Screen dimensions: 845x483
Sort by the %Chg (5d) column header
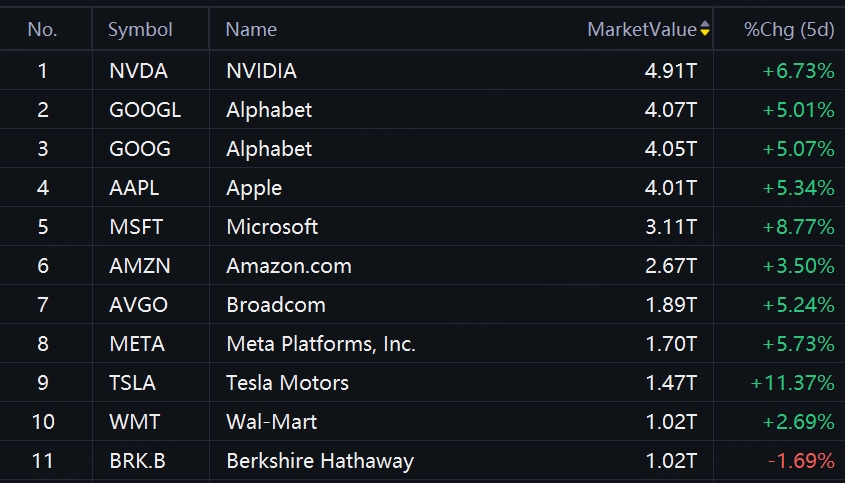pos(789,29)
